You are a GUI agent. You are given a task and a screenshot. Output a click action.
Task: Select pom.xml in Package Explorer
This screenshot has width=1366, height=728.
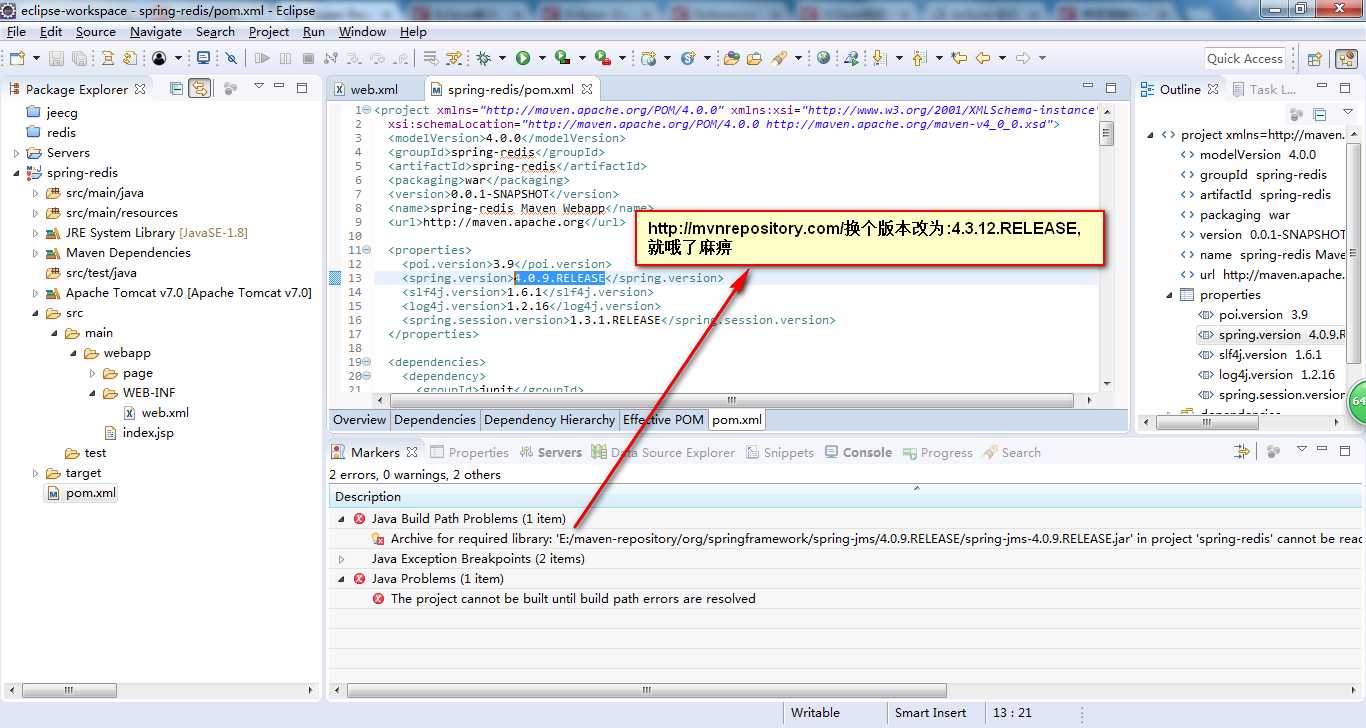[x=81, y=493]
